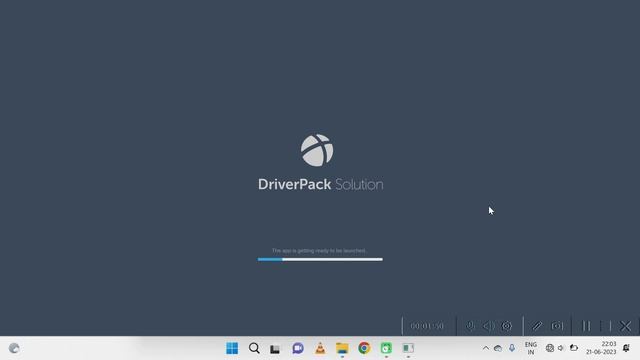Open the ENG IN language switcher
The image size is (640, 360).
coord(531,348)
